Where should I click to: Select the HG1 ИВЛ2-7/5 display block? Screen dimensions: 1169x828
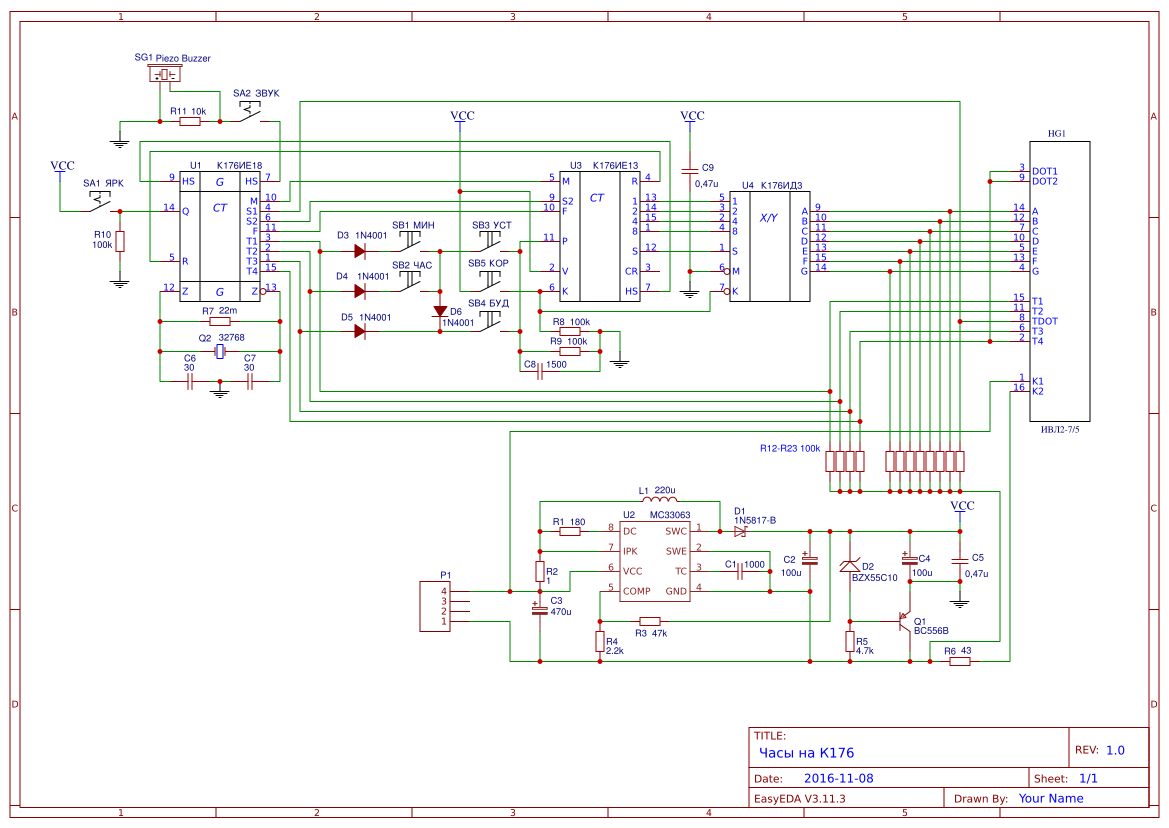tap(1059, 281)
